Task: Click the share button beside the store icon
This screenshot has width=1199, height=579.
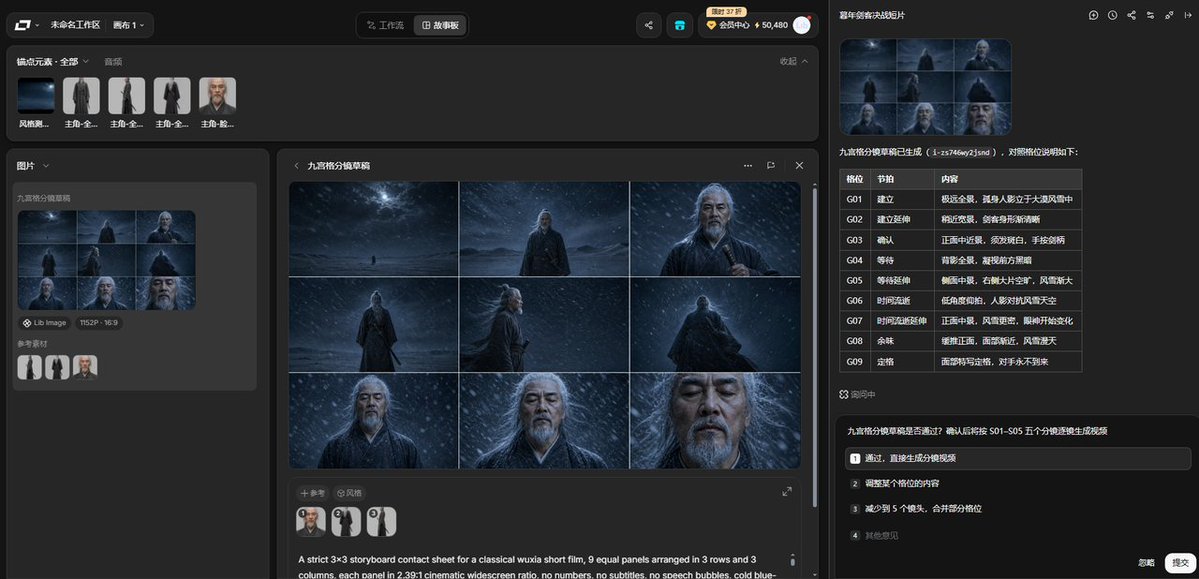Action: pos(648,25)
